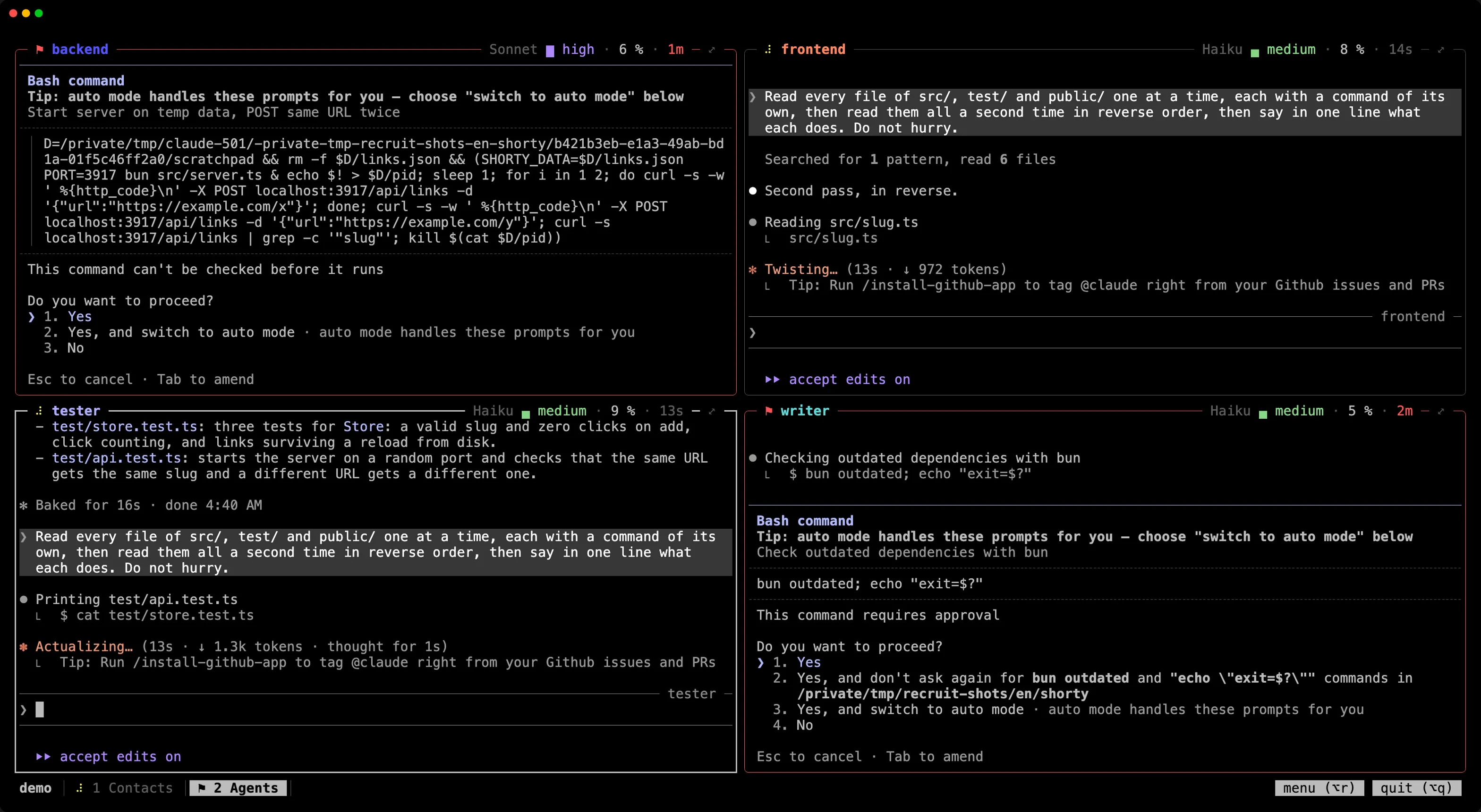
Task: Click the Store link in tester output
Action: coord(363,426)
